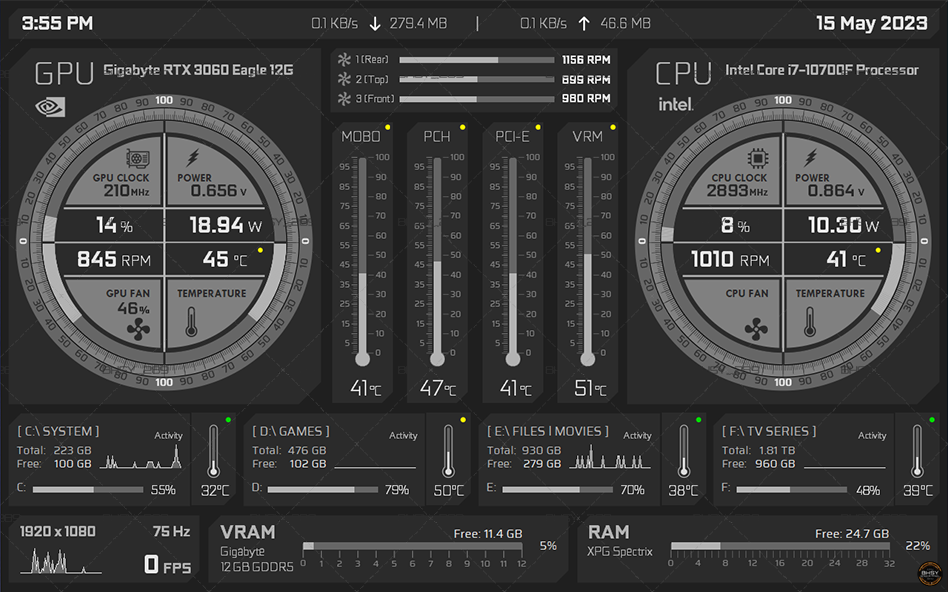The height and width of the screenshot is (592, 948).
Task: Click the VRM thermometer gauge
Action: pos(588,261)
